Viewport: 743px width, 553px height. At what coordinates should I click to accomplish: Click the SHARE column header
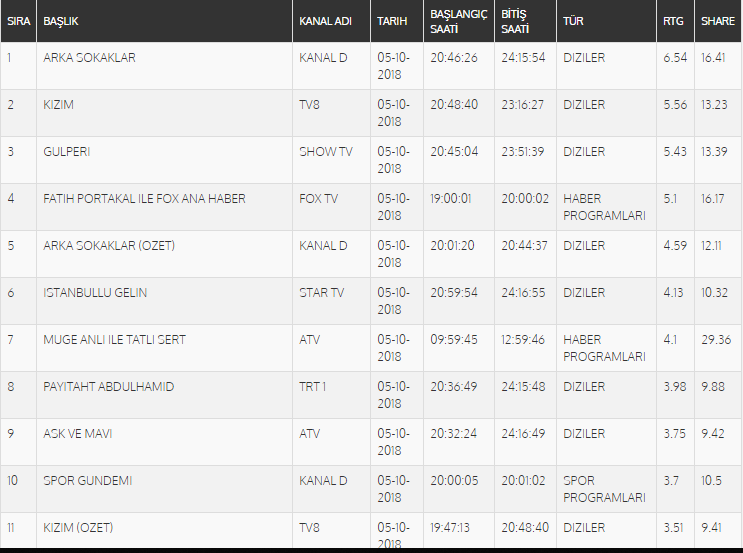(x=718, y=21)
